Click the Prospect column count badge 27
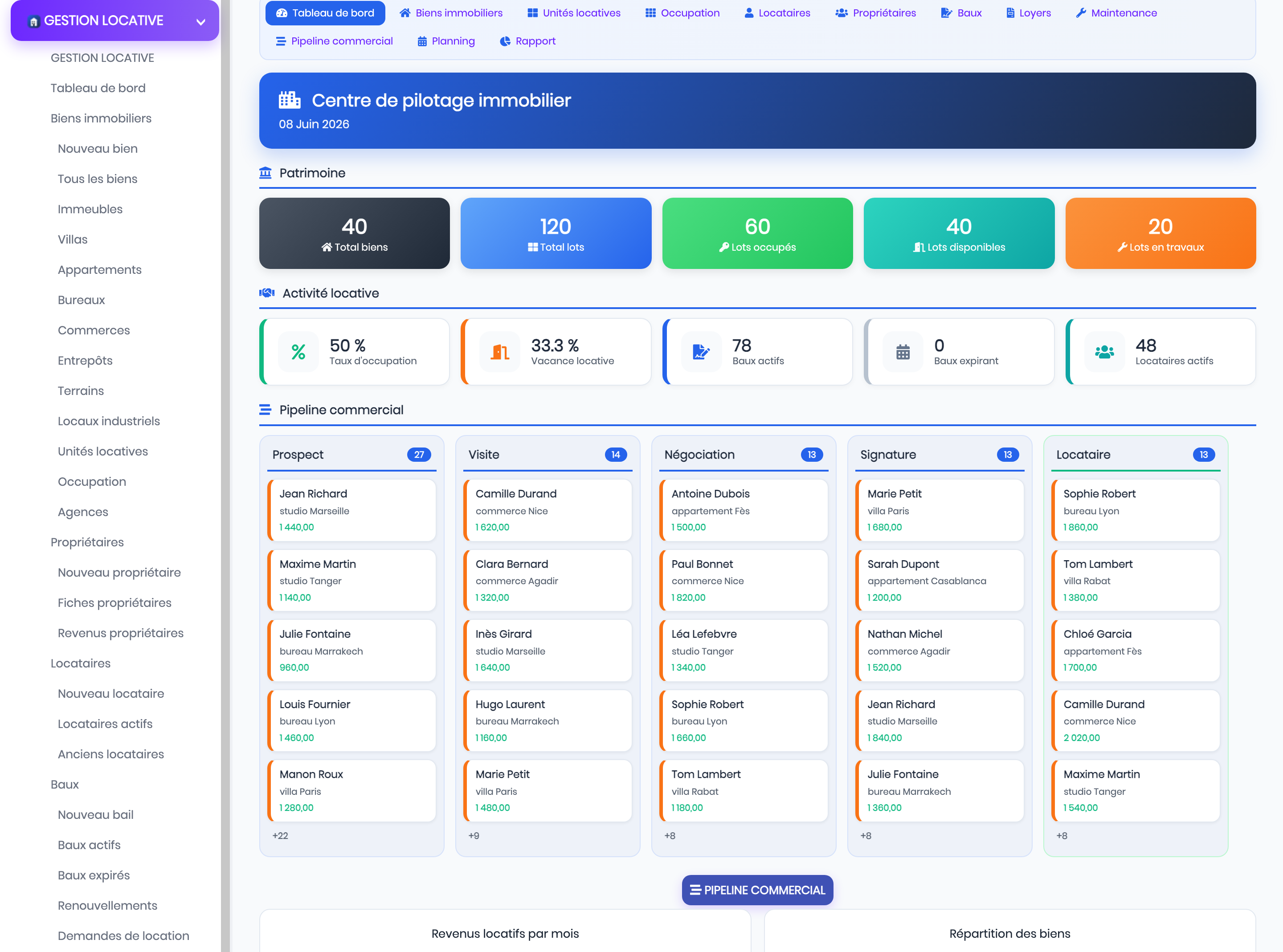 [419, 455]
